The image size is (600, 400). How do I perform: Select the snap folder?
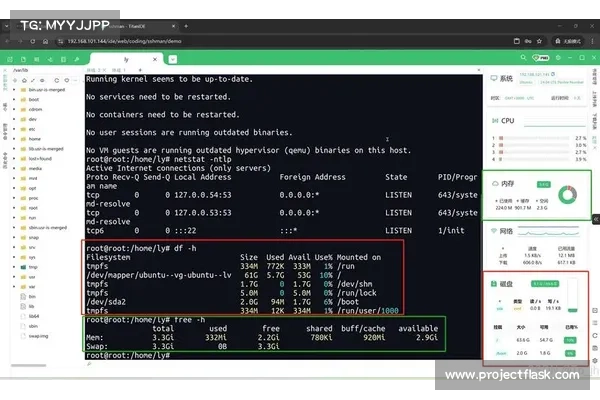click(34, 238)
